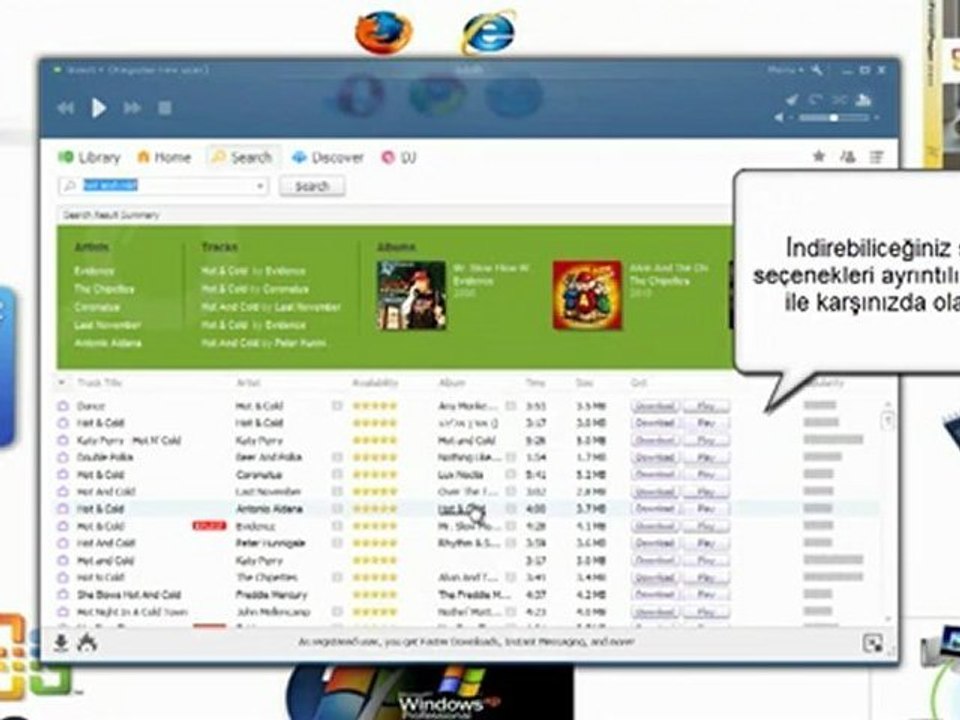Sort results by the Time column header
The image size is (960, 720).
tap(535, 383)
